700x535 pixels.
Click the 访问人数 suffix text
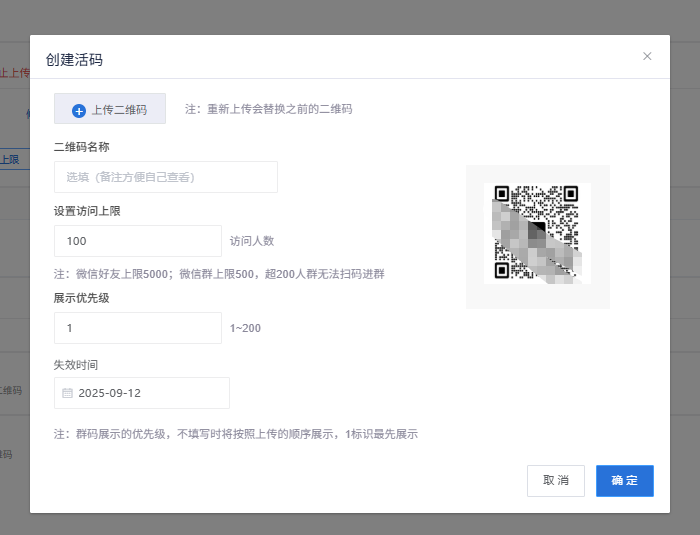[252, 241]
